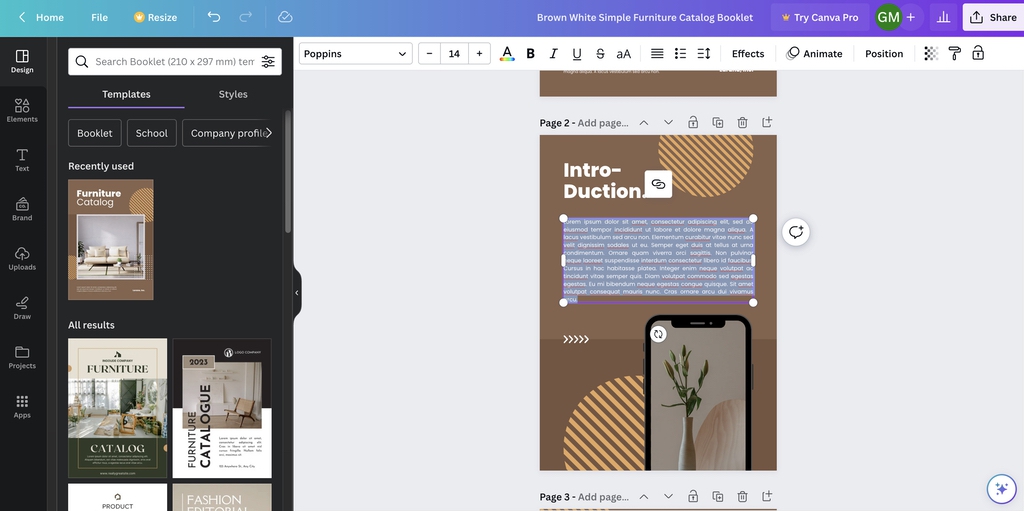Undo the last action
Image resolution: width=1024 pixels, height=511 pixels.
click(x=214, y=17)
